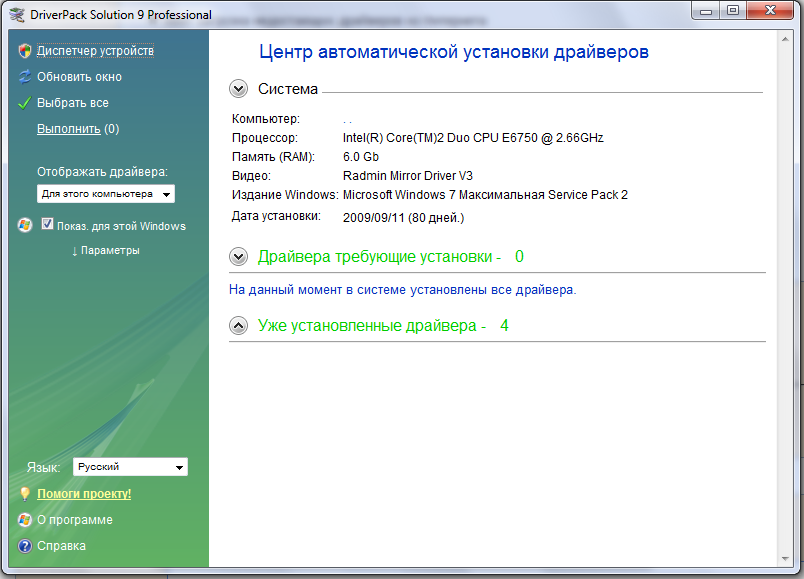The height and width of the screenshot is (579, 804).
Task: Click the Драйвера требующие установки heading
Action: (391, 256)
